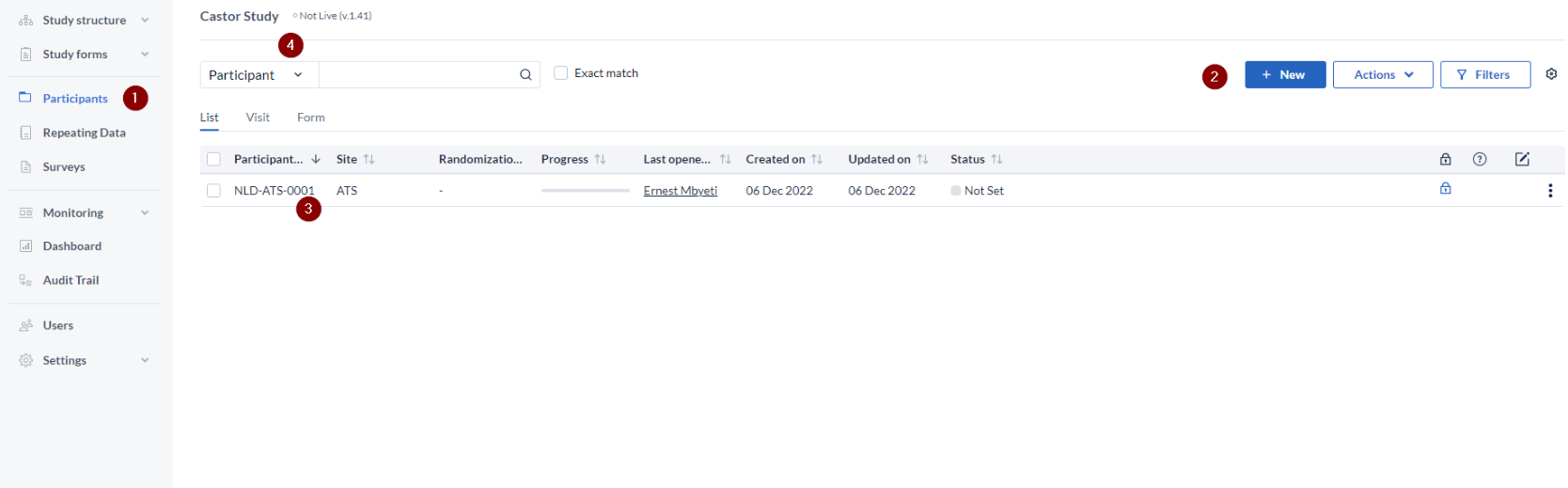The width and height of the screenshot is (1568, 488).
Task: Open the three-dot menu for NLD-ATS-0001
Action: point(1549,191)
